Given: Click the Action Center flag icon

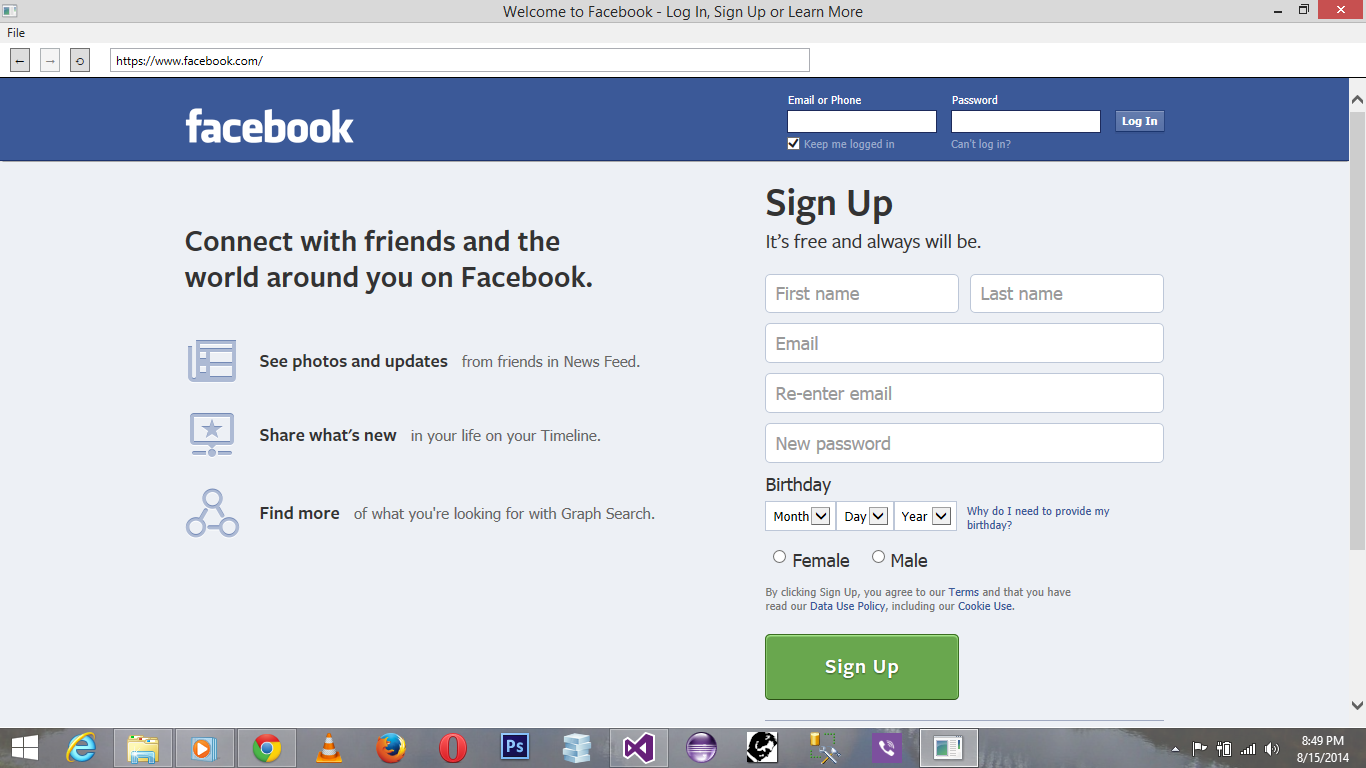Looking at the screenshot, I should tap(1199, 748).
